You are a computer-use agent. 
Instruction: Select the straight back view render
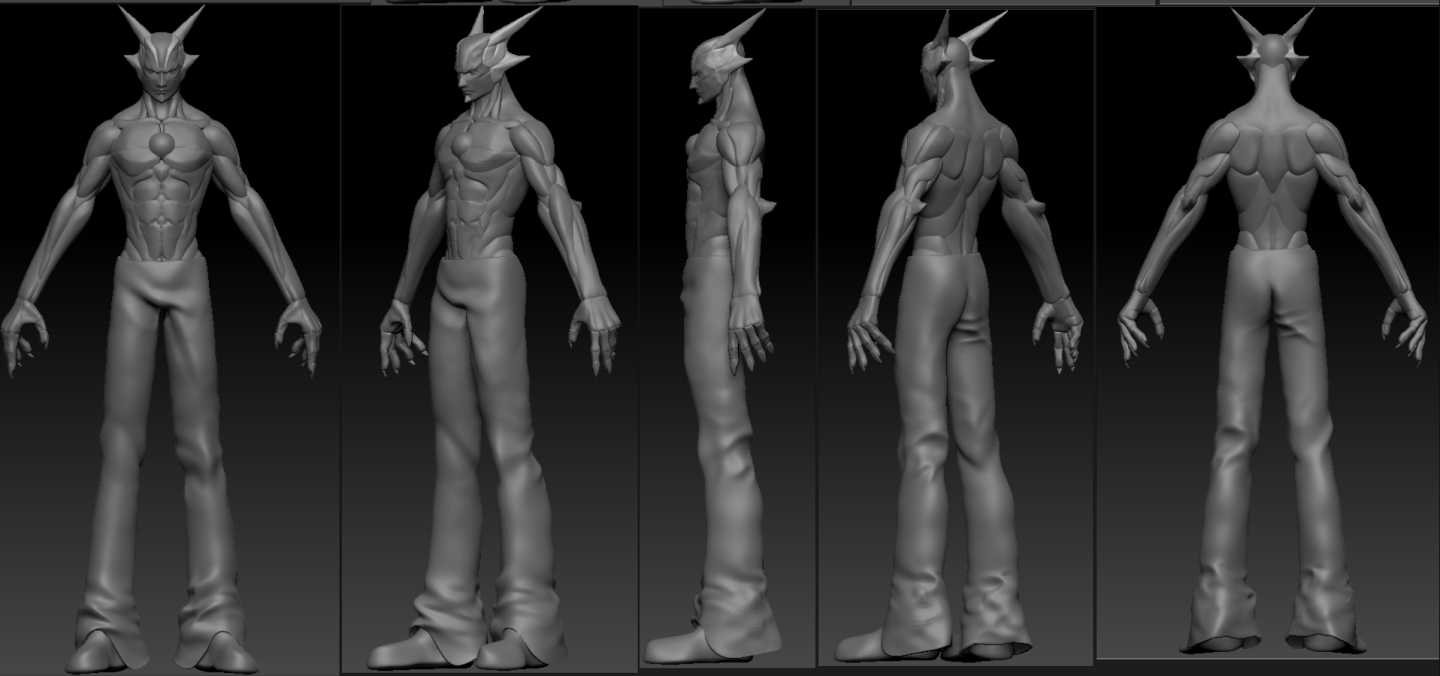[1268, 333]
